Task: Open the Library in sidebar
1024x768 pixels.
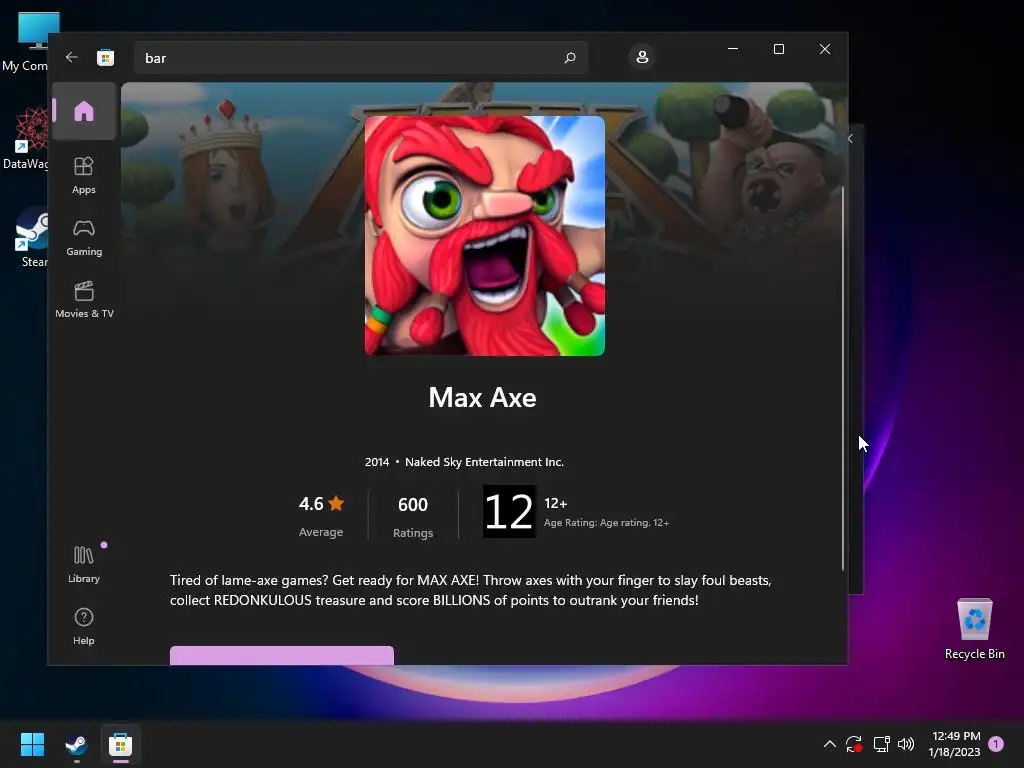Action: tap(84, 564)
